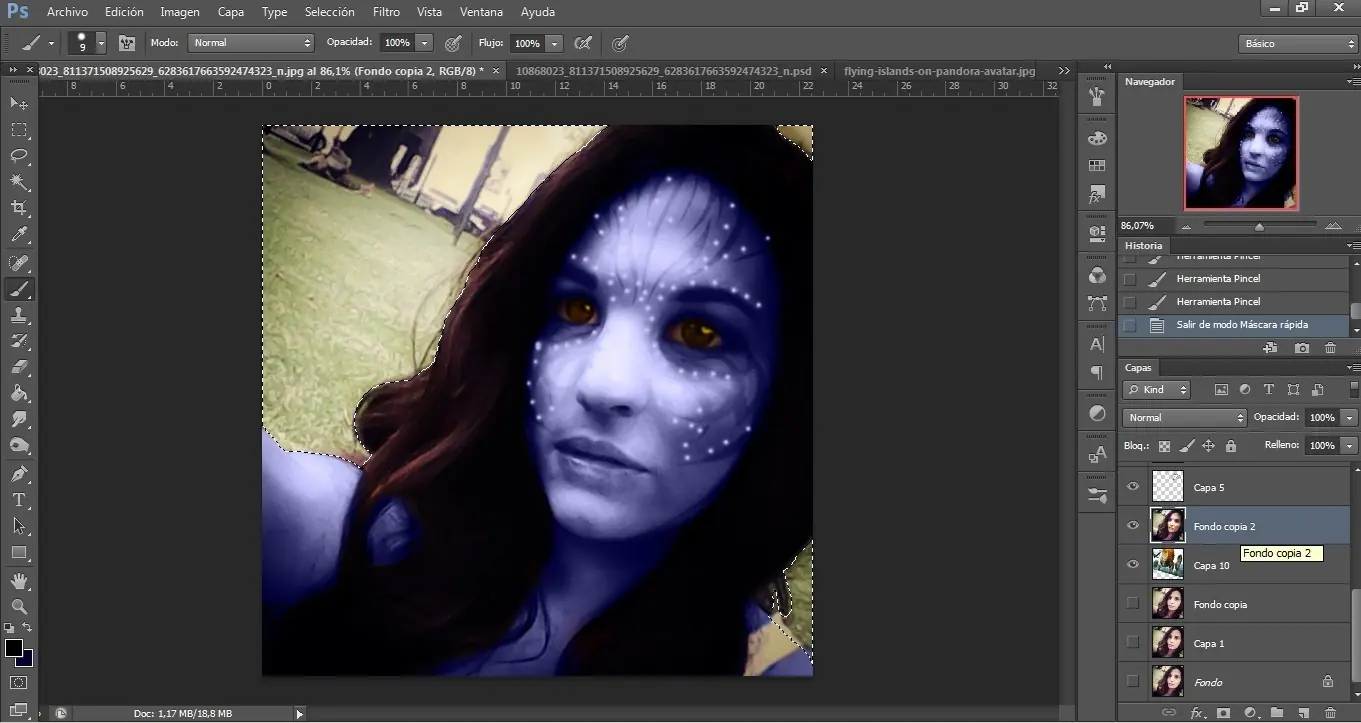Select the Paint Bucket tool

[x=19, y=393]
